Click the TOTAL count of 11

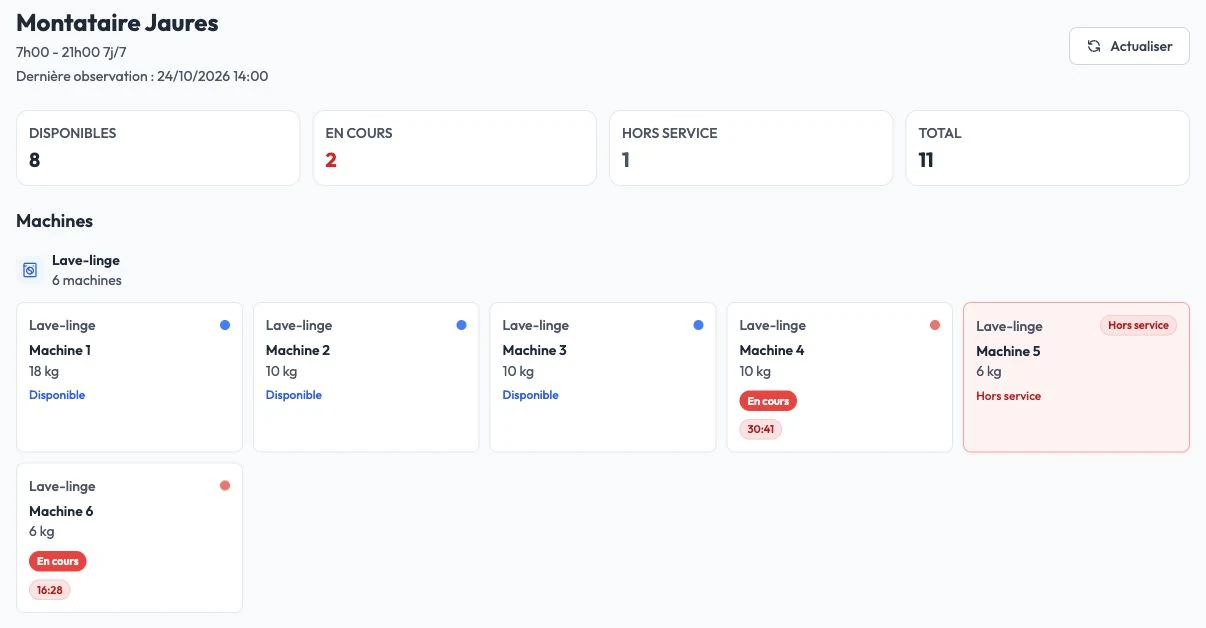[x=926, y=159]
